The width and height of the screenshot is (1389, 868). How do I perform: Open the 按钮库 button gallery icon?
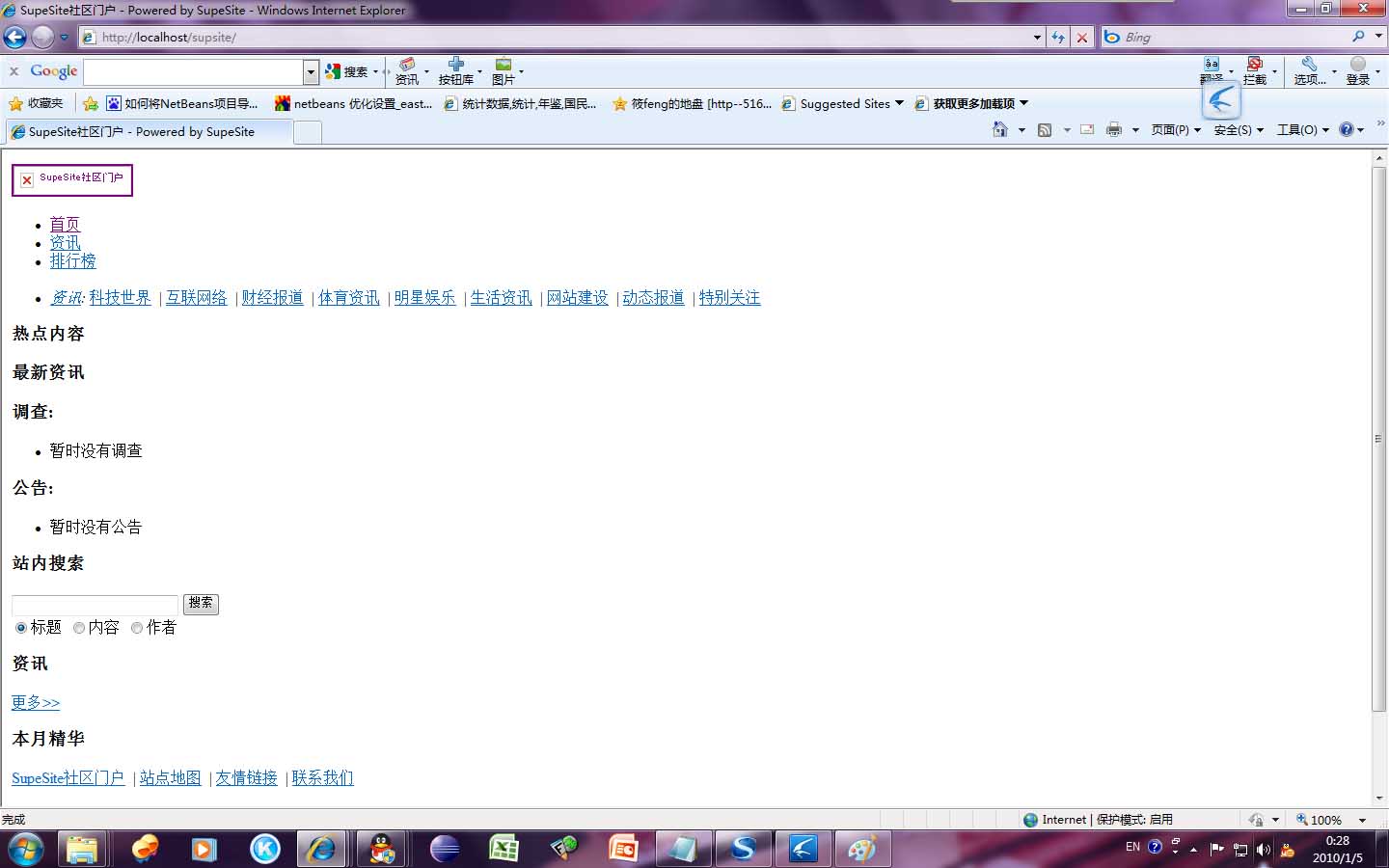point(455,71)
